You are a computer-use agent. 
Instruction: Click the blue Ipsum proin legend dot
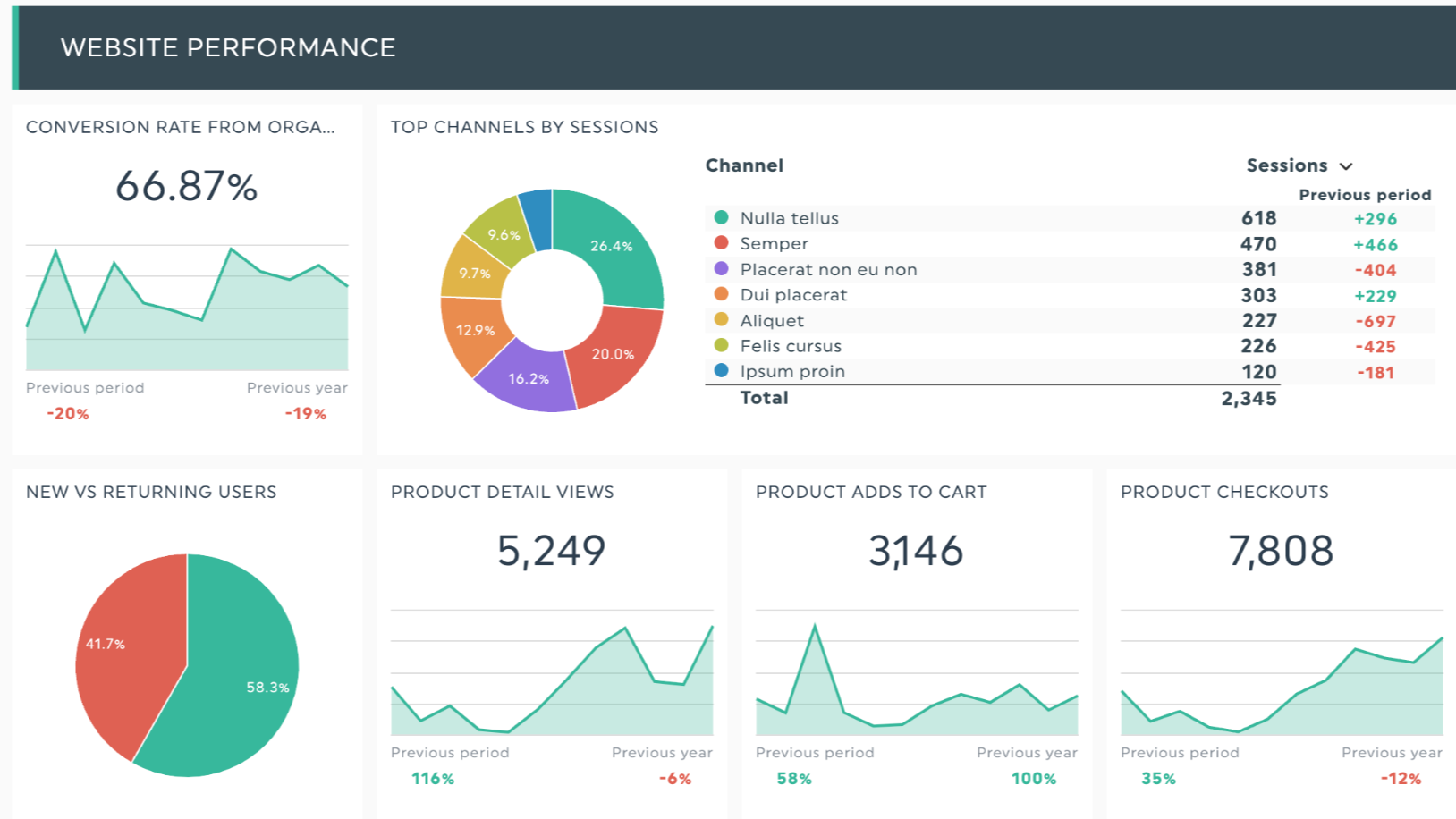pyautogui.click(x=721, y=370)
